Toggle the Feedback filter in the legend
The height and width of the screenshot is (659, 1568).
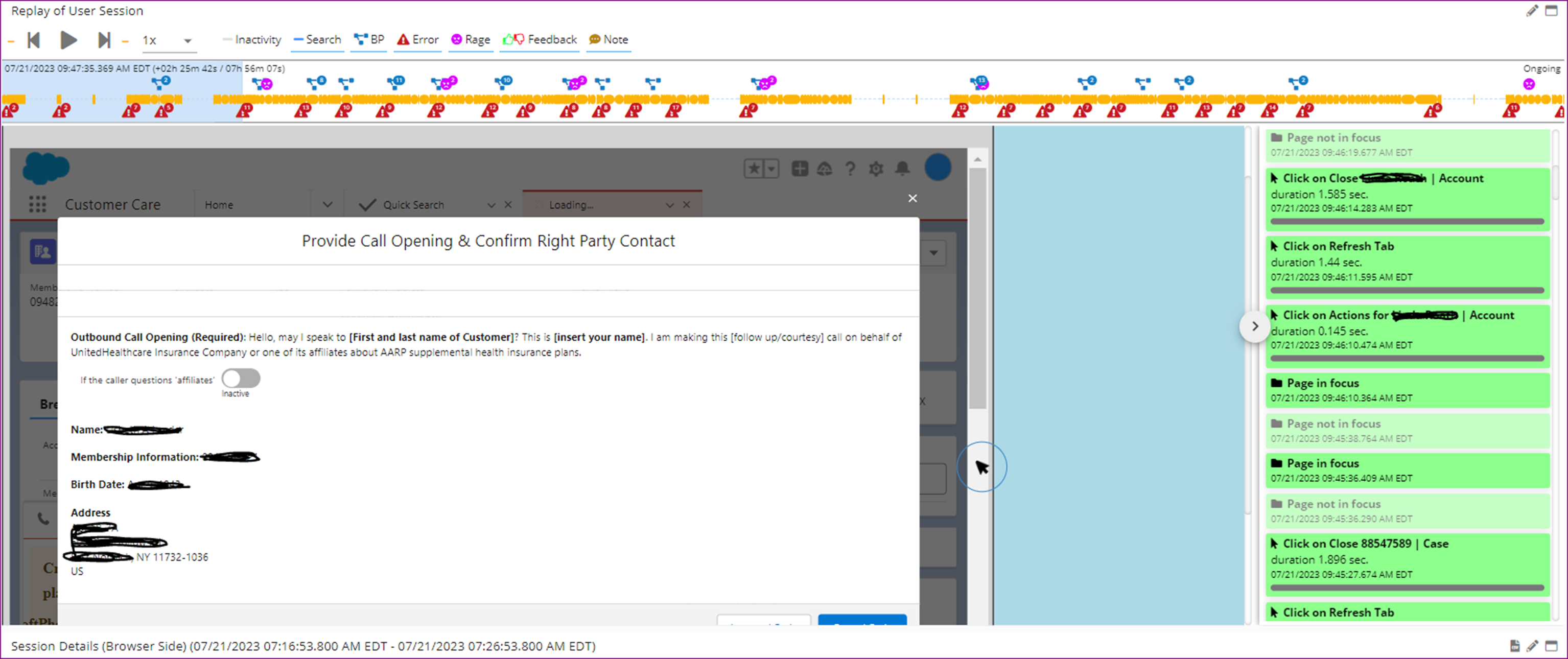pyautogui.click(x=540, y=39)
